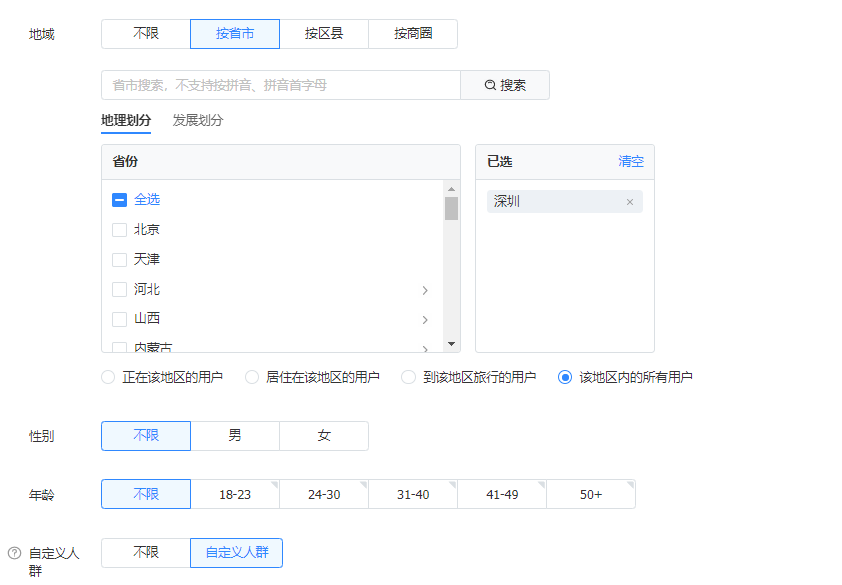The image size is (842, 585).
Task: Select 按区县 region option
Action: pyautogui.click(x=324, y=34)
